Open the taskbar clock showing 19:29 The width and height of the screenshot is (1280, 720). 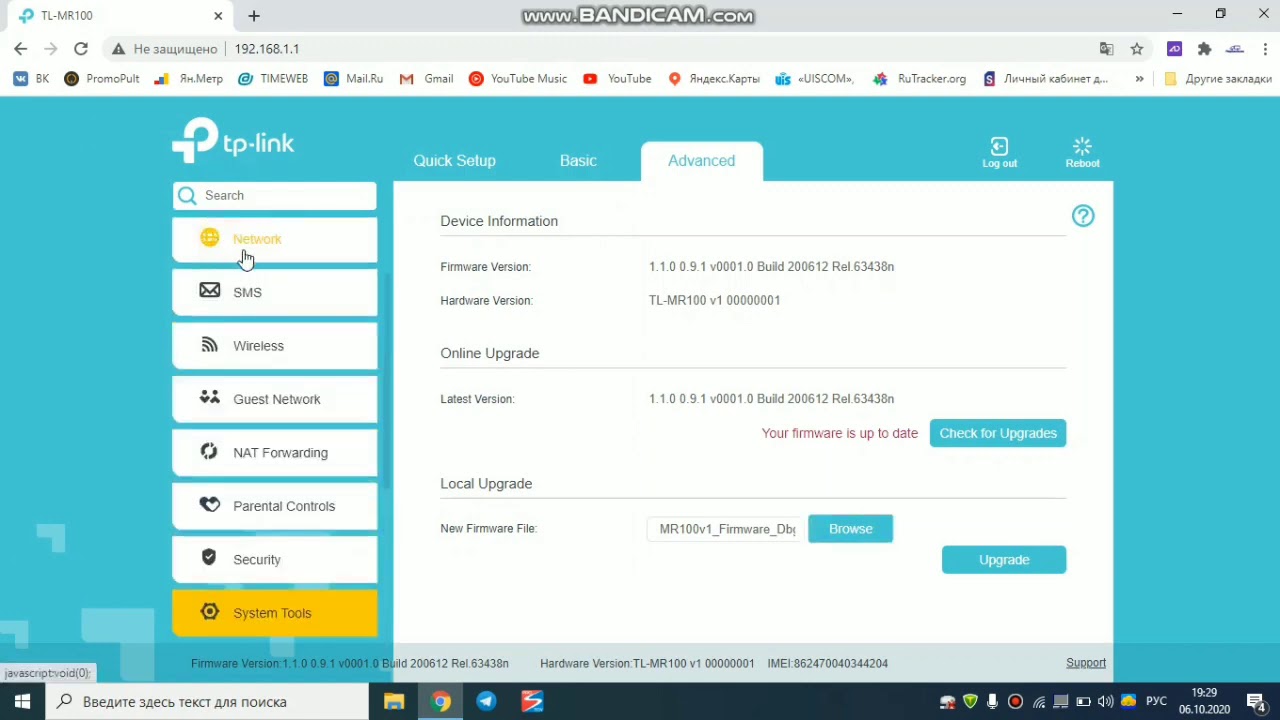(x=1204, y=701)
